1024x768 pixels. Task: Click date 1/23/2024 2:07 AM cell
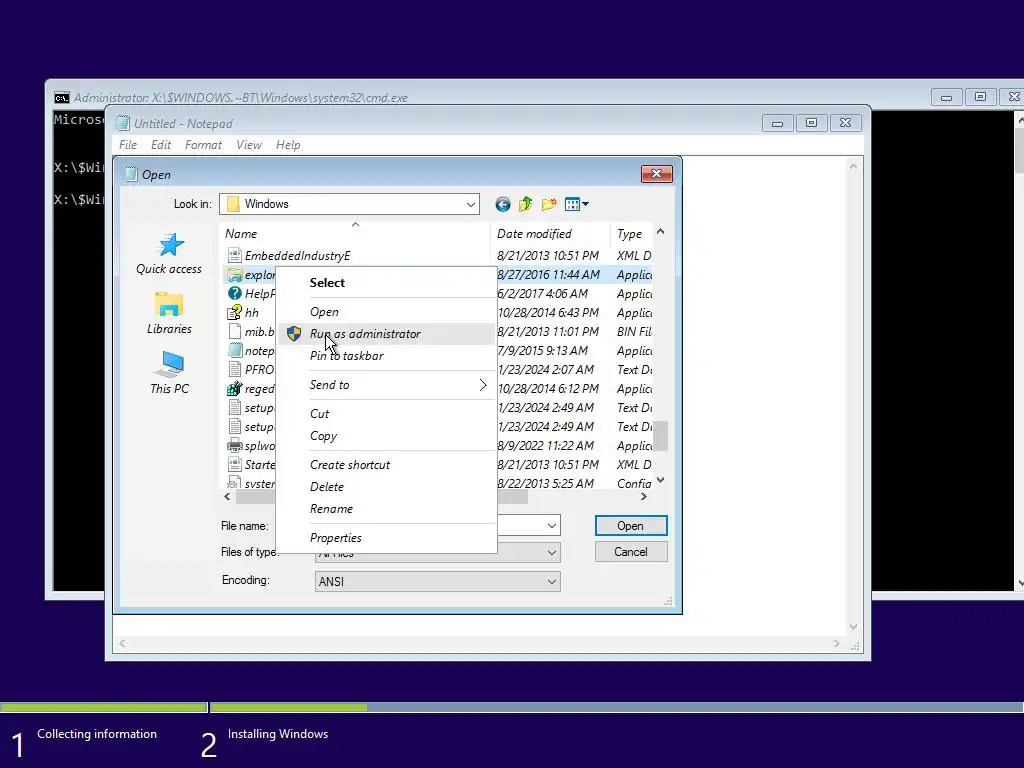click(x=546, y=370)
